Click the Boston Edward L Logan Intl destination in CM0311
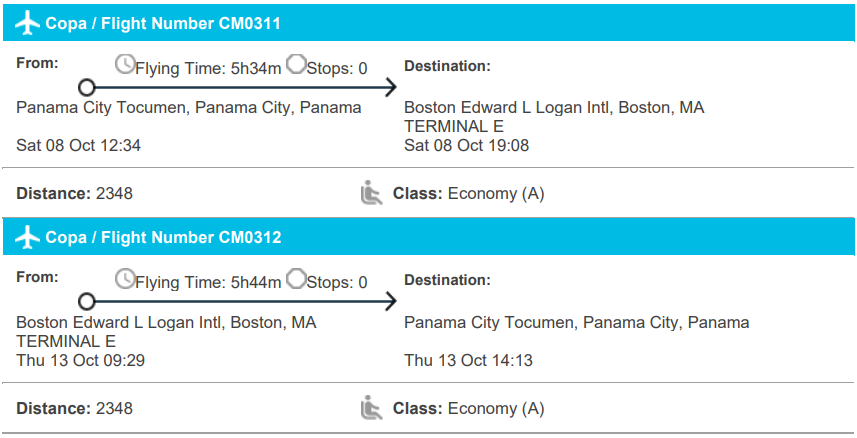The width and height of the screenshot is (857, 438). tap(553, 108)
